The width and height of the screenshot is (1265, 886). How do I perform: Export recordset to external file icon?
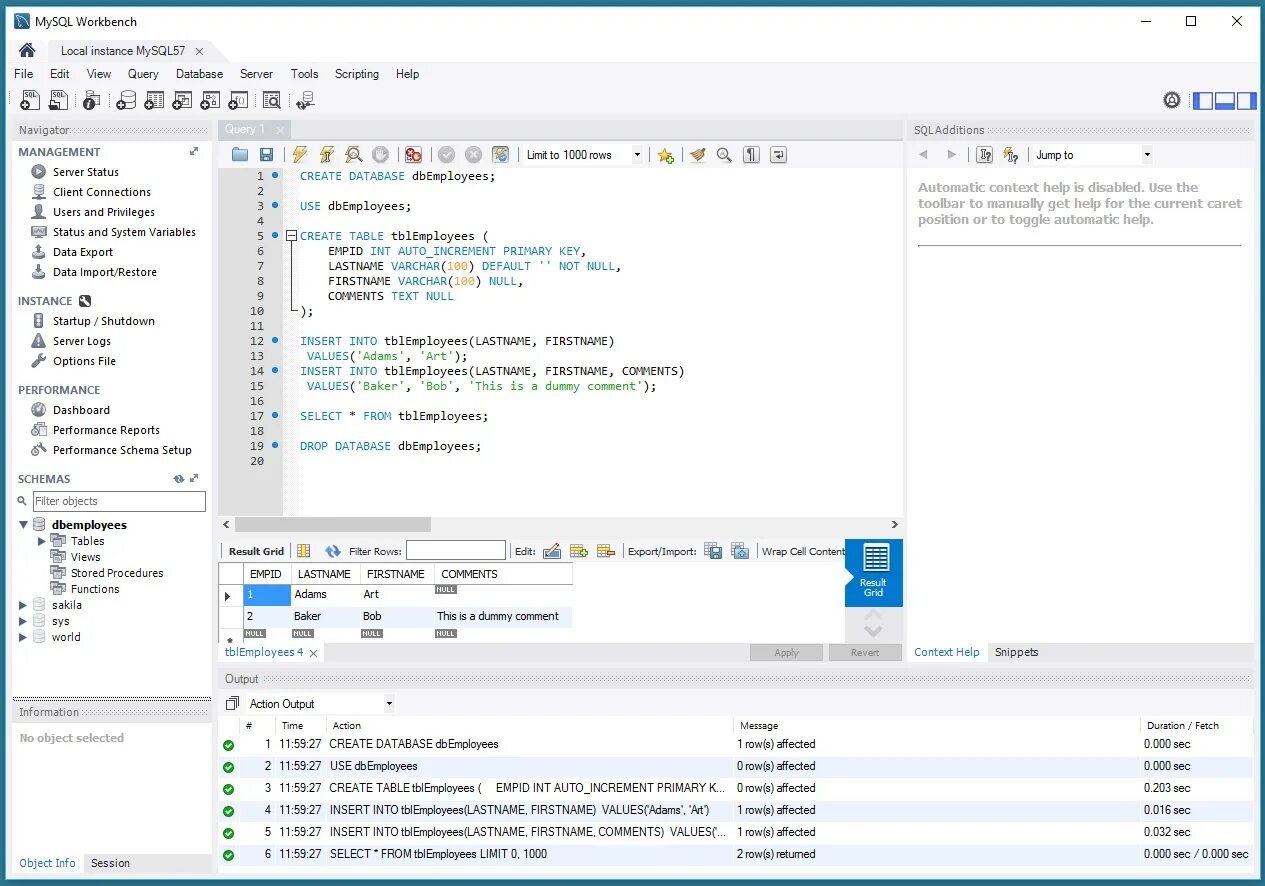tap(713, 551)
